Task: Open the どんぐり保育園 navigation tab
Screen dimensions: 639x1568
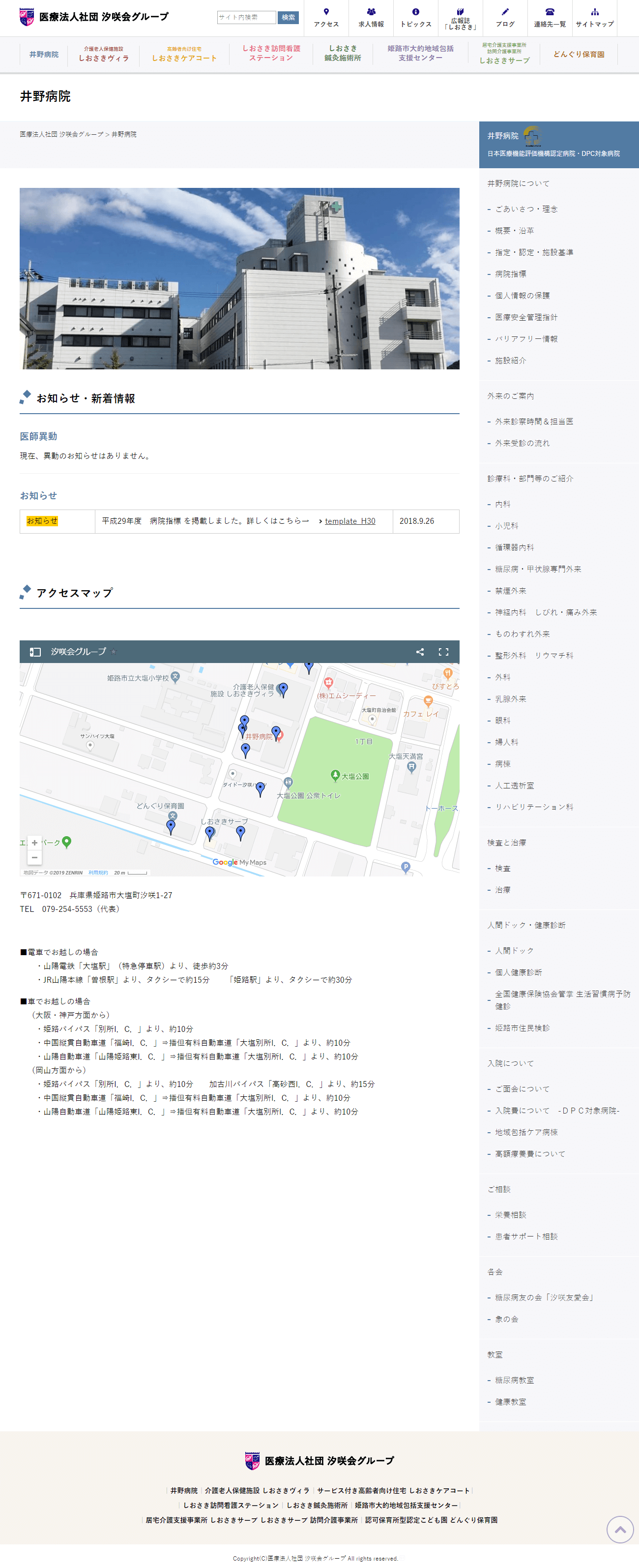Action: (579, 54)
